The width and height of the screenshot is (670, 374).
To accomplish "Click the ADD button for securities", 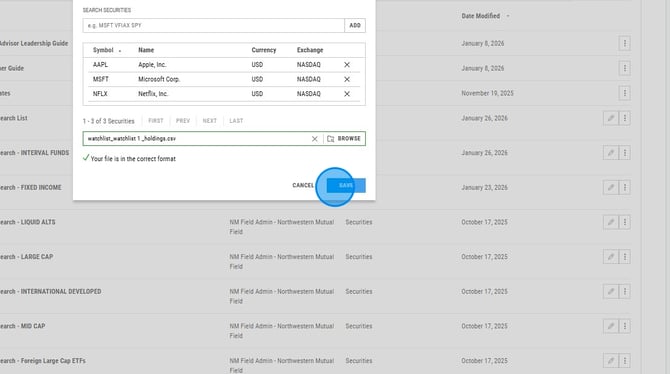I will tap(355, 25).
